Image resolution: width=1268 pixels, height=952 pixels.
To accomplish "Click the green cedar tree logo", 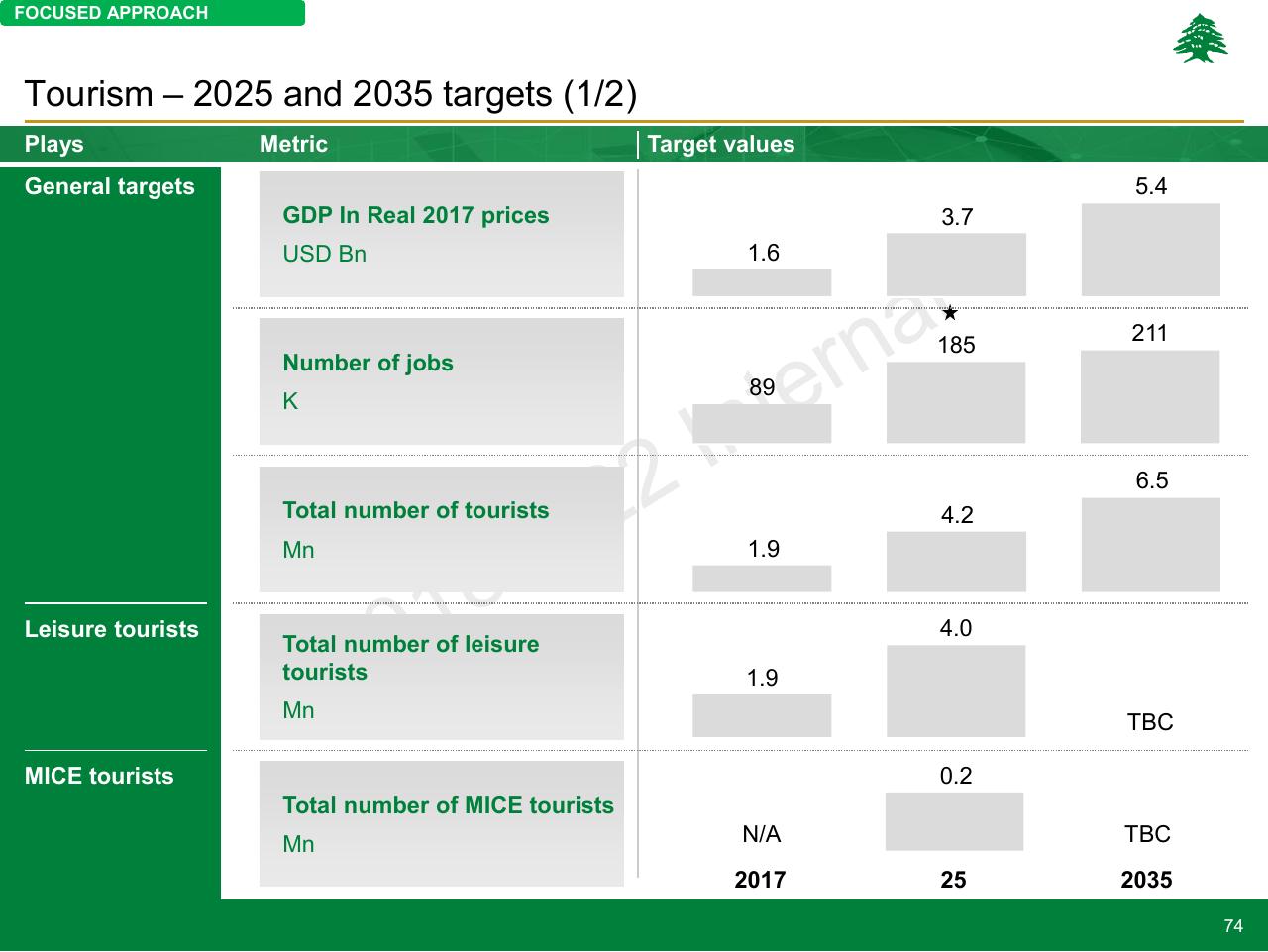I will [x=1201, y=39].
